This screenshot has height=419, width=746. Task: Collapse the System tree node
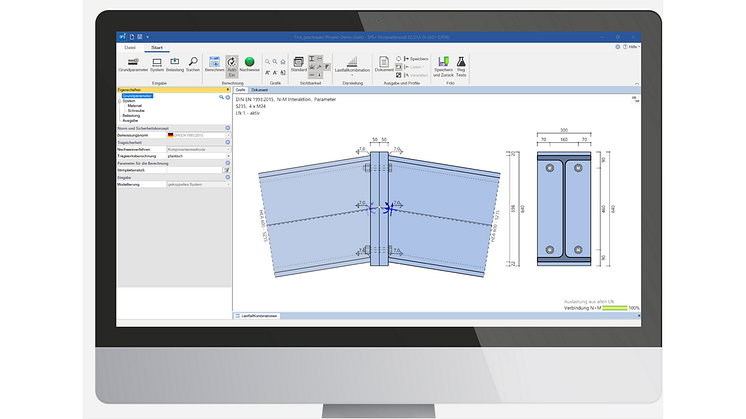click(x=120, y=101)
